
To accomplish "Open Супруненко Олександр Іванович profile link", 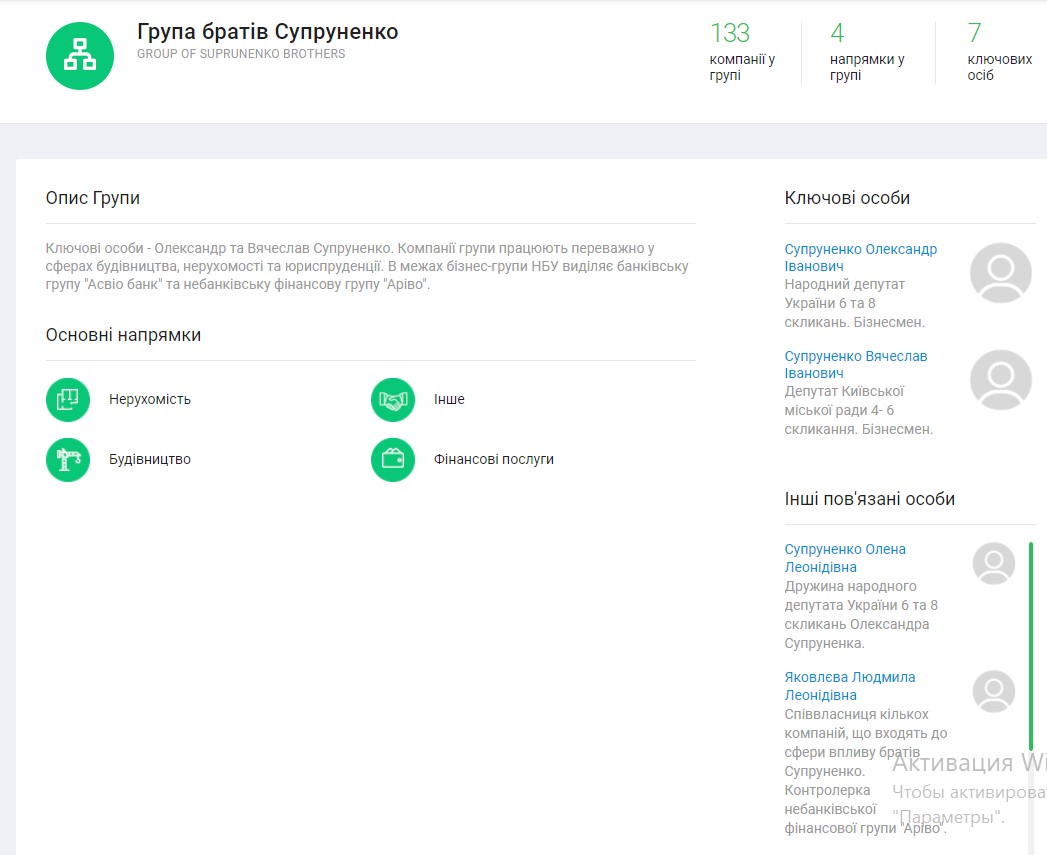I will (x=860, y=257).
